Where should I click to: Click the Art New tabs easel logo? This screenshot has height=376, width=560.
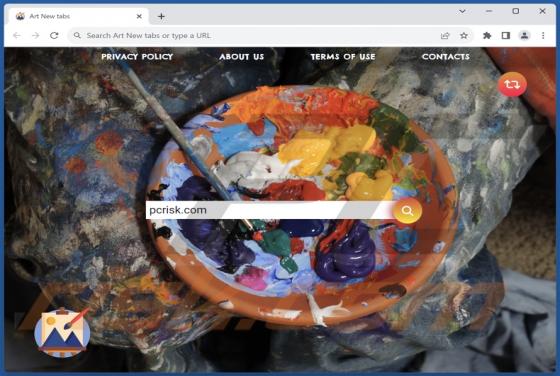coord(62,332)
